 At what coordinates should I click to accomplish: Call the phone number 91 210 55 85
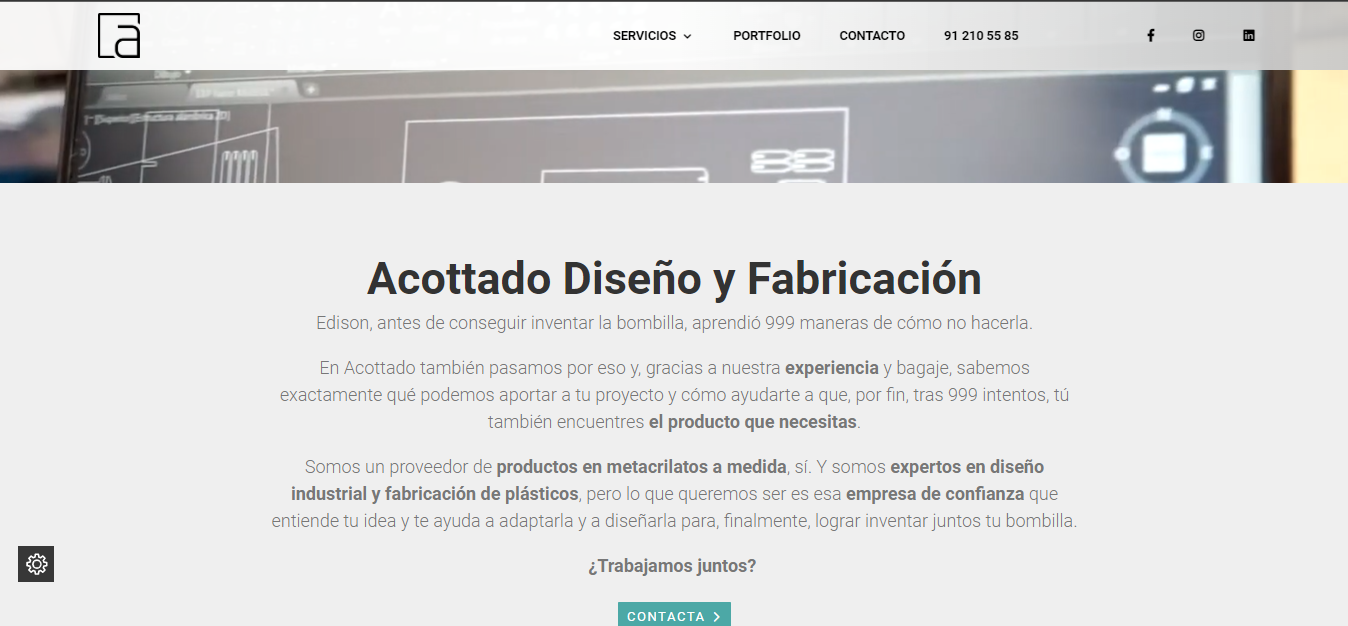click(x=981, y=36)
